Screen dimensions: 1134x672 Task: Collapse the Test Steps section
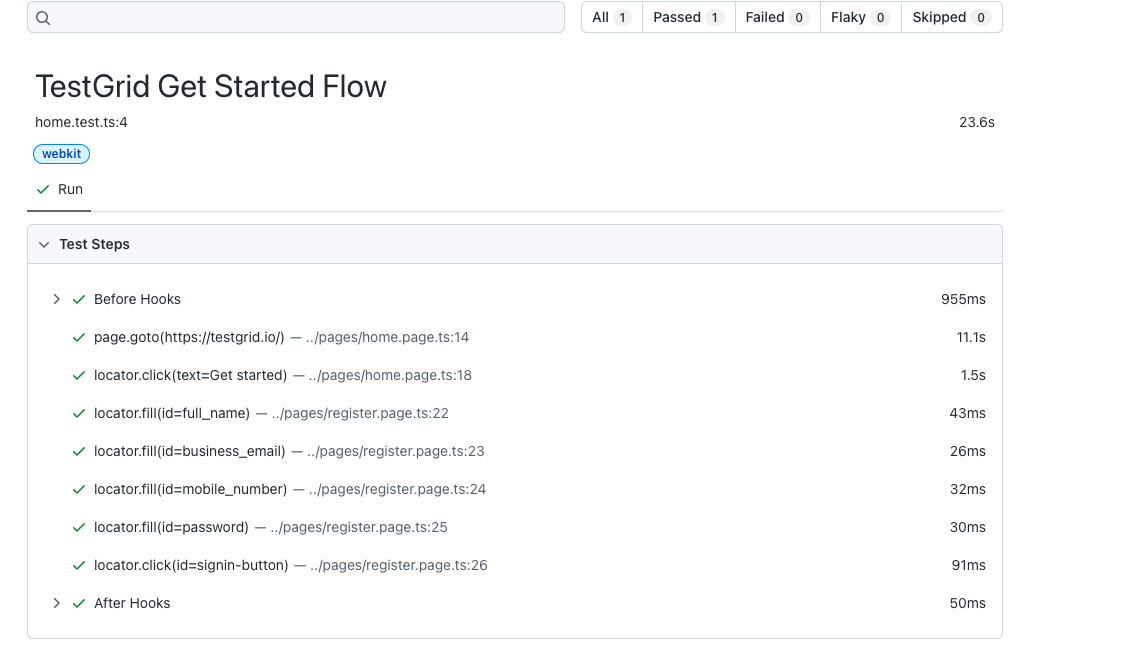[x=44, y=244]
